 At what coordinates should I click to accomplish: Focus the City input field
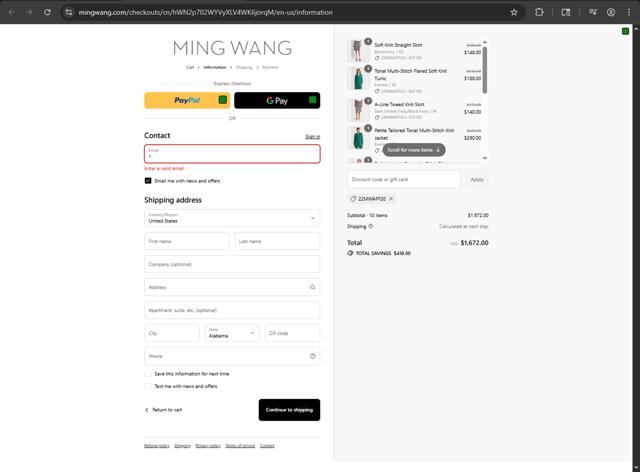pyautogui.click(x=172, y=333)
